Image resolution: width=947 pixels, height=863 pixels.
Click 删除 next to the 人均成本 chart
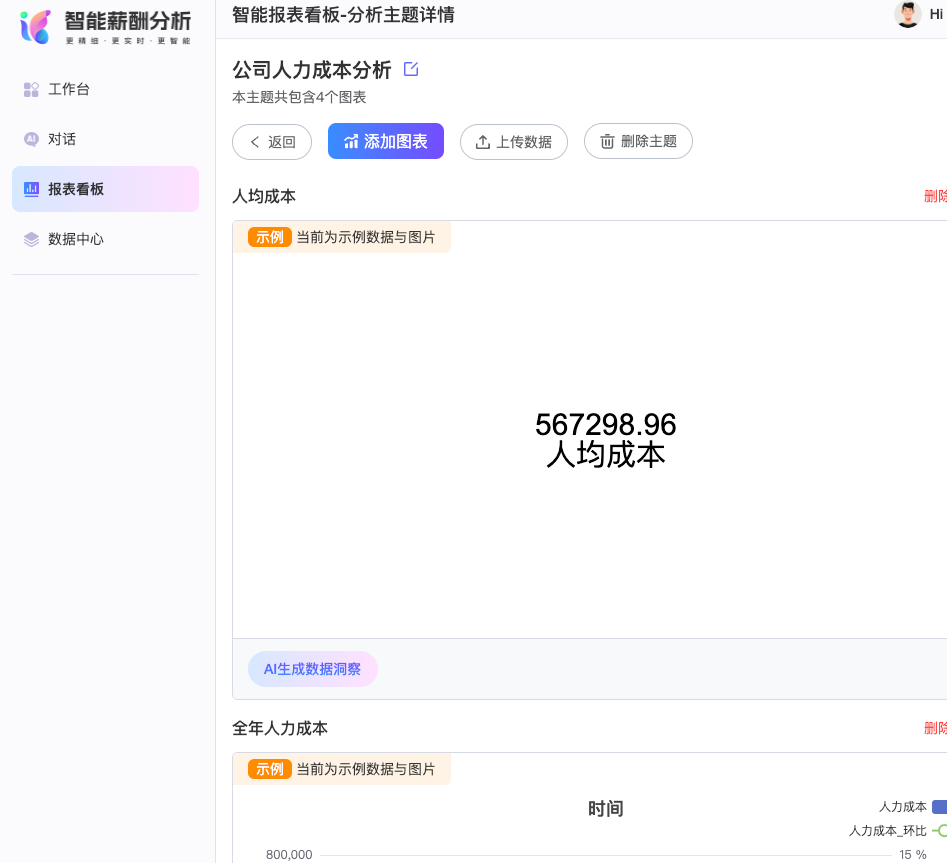[935, 196]
